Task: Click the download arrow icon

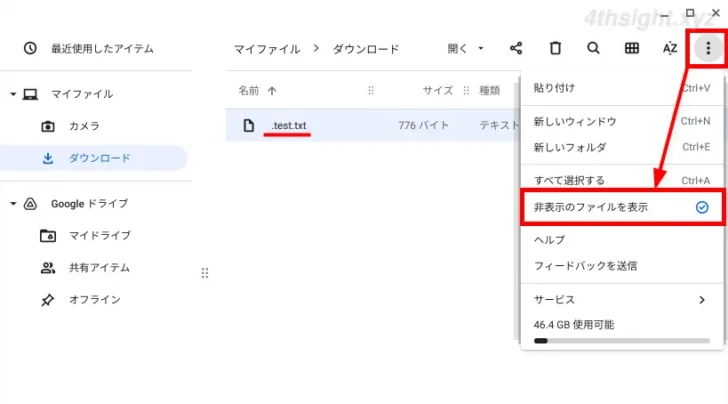Action: (x=48, y=158)
